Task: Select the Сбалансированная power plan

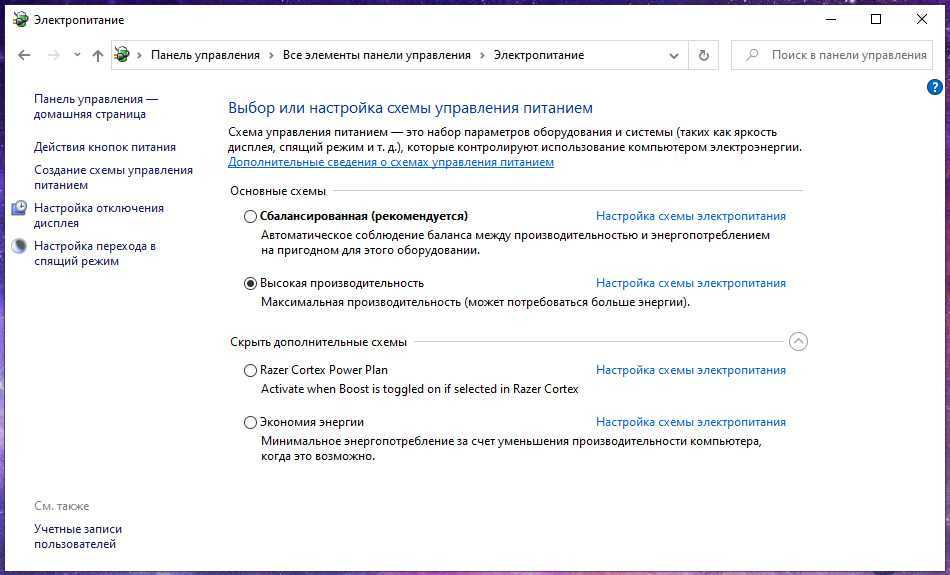Action: tap(250, 216)
